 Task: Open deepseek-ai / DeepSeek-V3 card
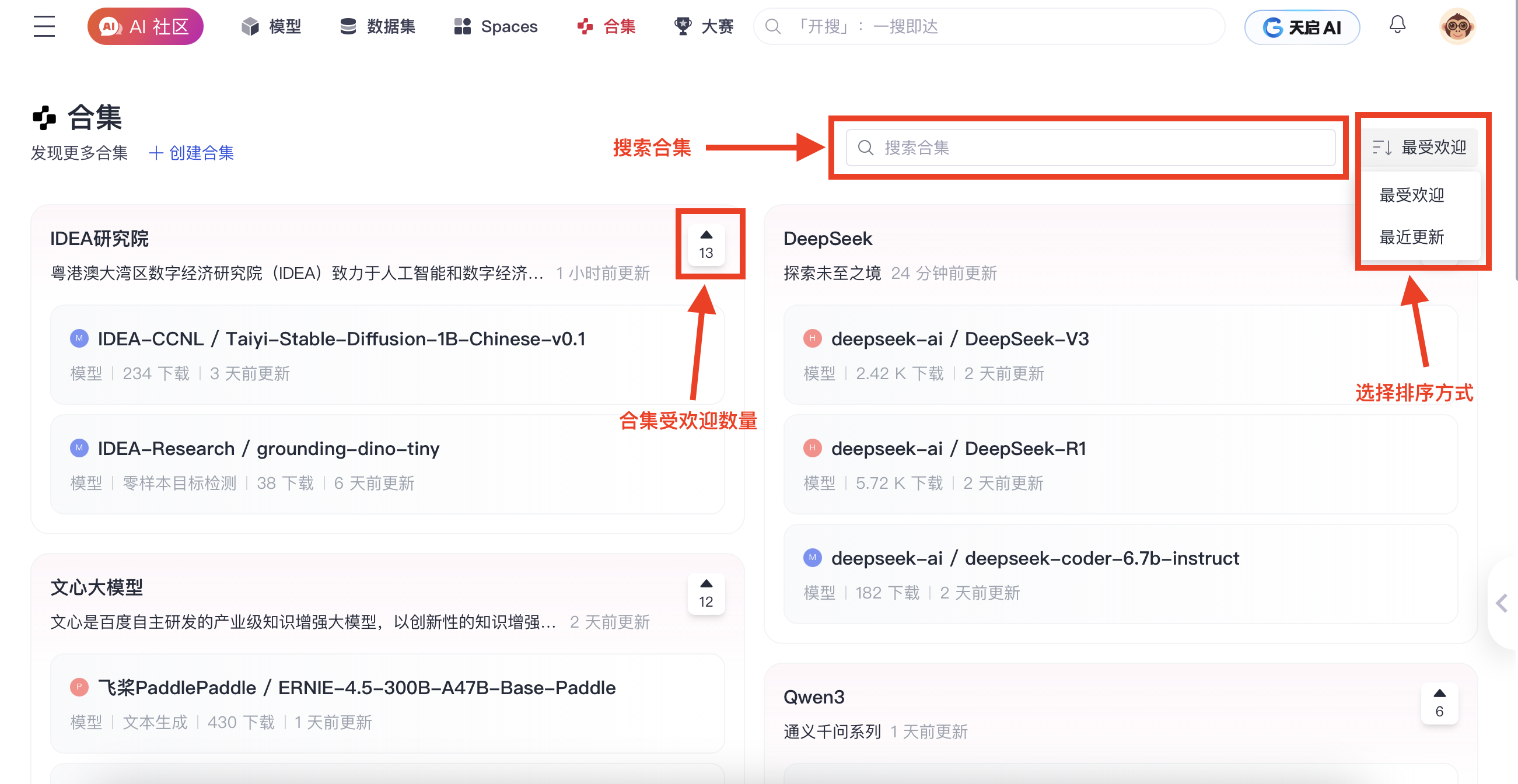[1120, 355]
